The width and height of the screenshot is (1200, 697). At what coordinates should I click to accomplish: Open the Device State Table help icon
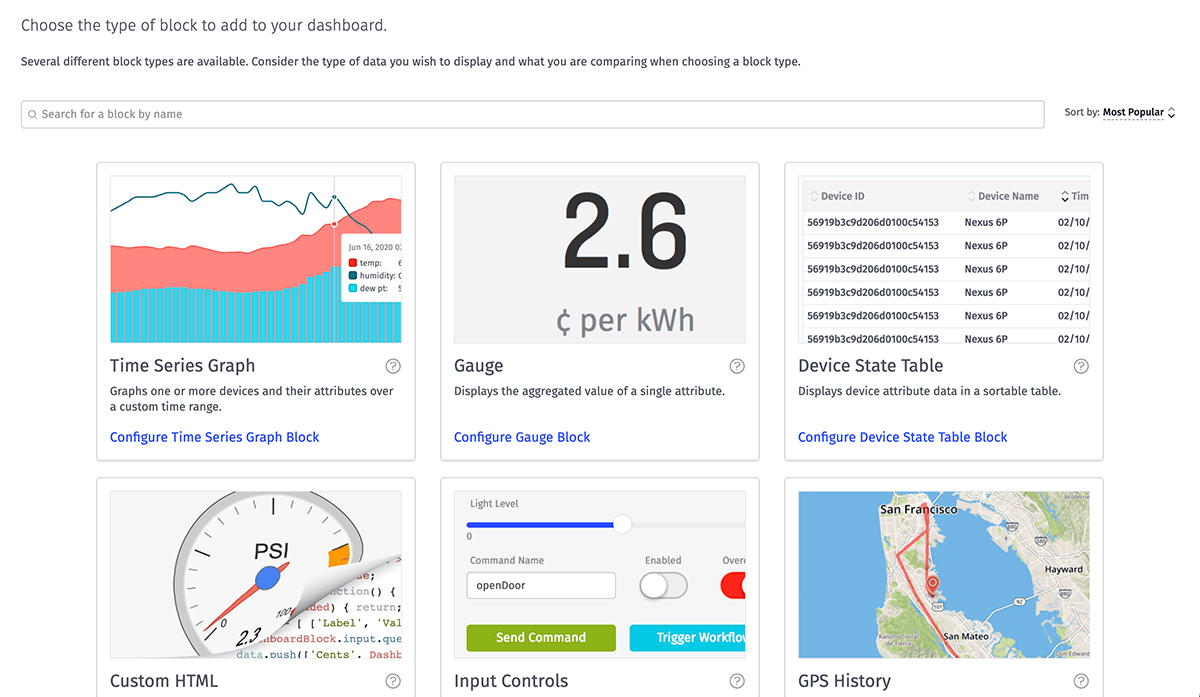coord(1081,366)
